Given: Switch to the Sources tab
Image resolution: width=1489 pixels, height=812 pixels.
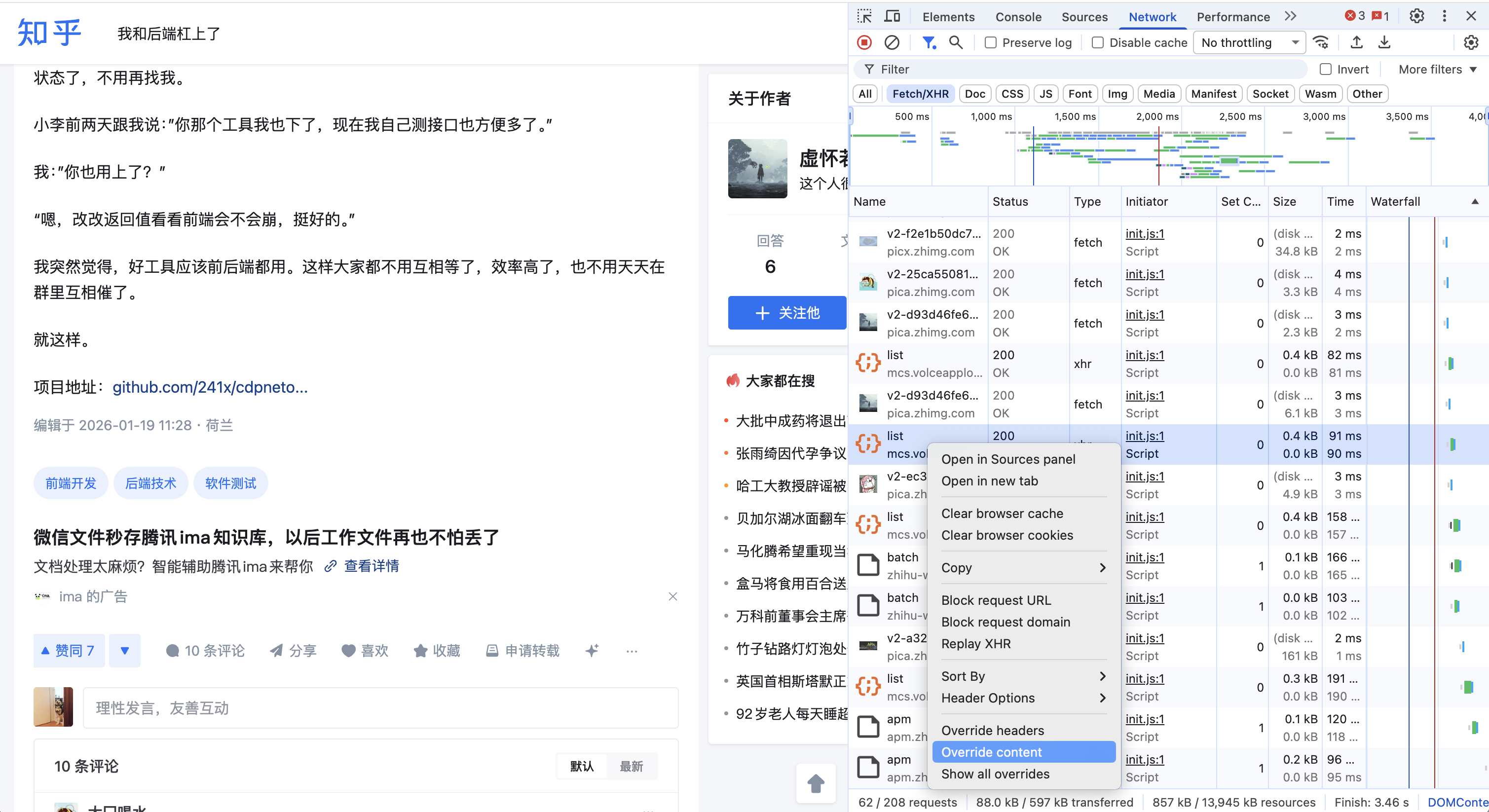Looking at the screenshot, I should [x=1084, y=17].
